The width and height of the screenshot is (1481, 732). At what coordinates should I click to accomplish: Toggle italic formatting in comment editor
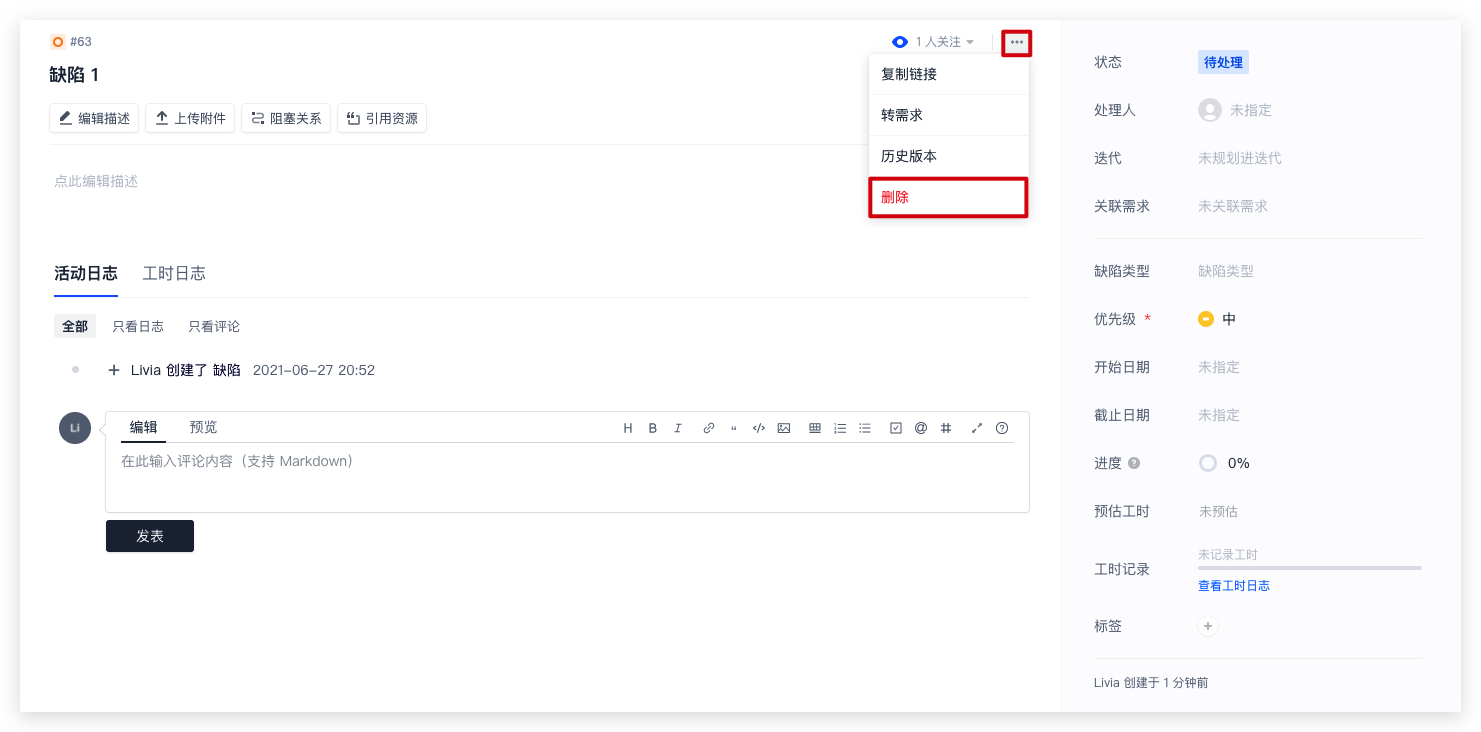pos(678,428)
